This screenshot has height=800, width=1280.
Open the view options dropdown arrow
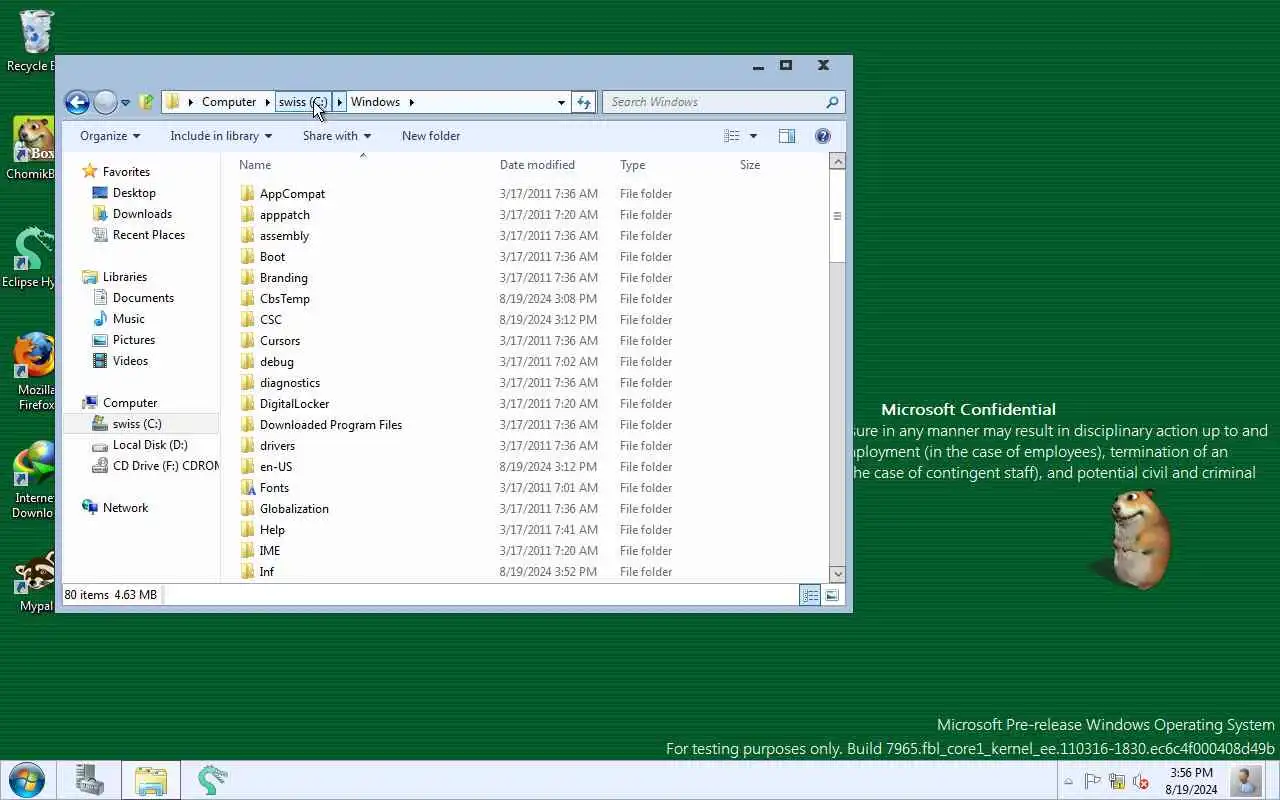tap(753, 136)
